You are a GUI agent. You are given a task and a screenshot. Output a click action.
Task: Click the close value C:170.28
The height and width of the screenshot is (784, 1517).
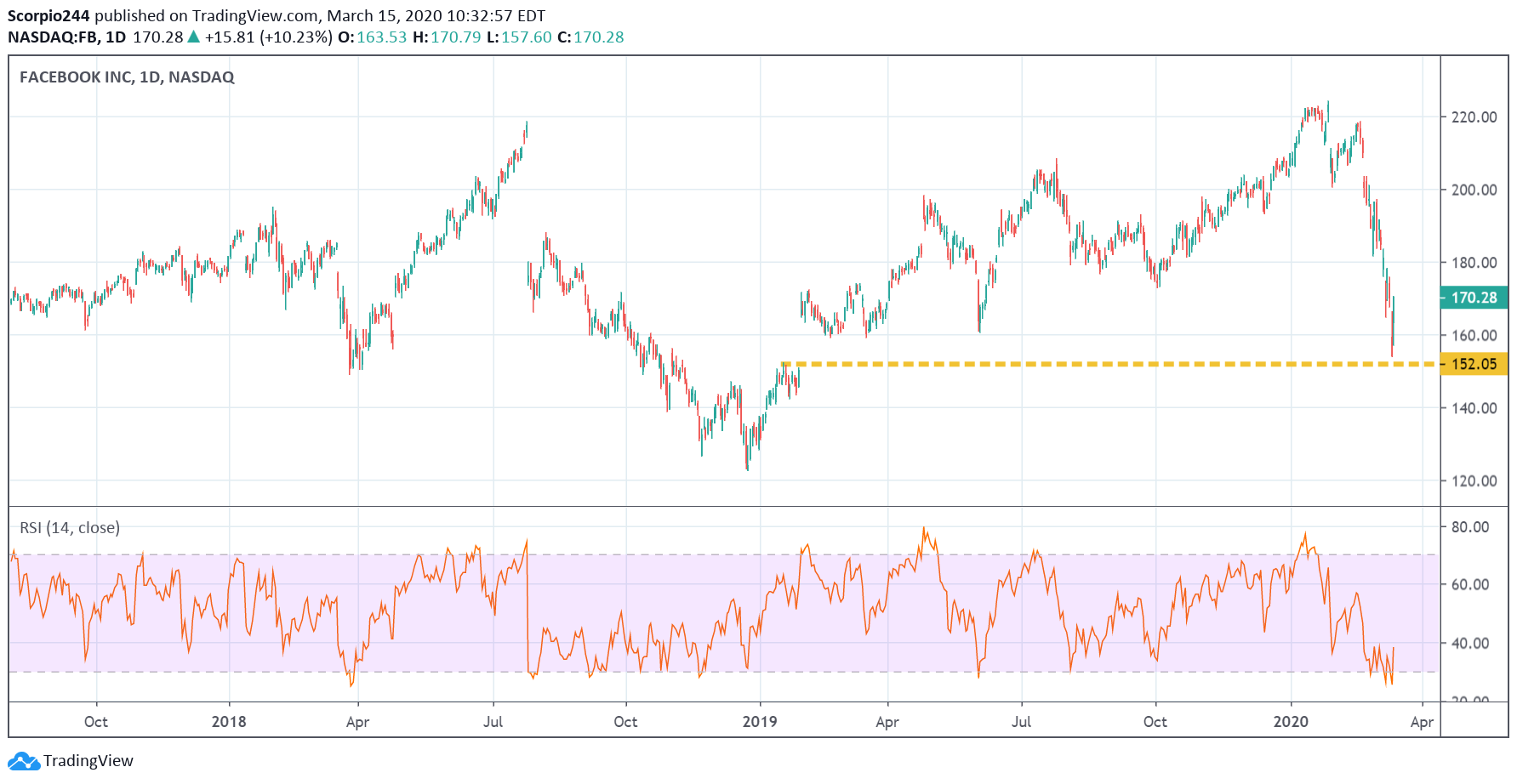pos(590,37)
